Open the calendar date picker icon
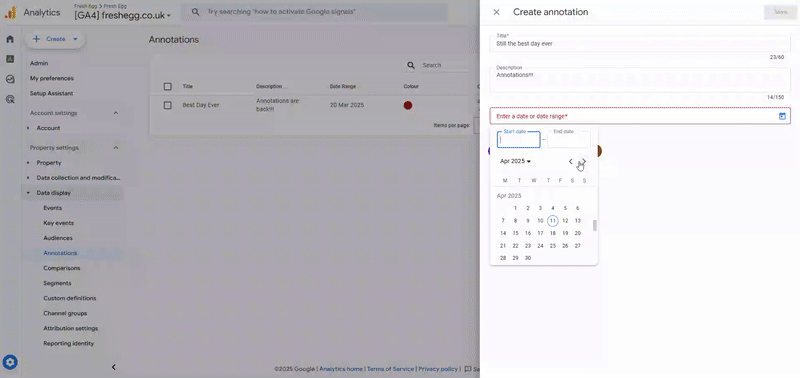800x378 pixels. [x=782, y=116]
